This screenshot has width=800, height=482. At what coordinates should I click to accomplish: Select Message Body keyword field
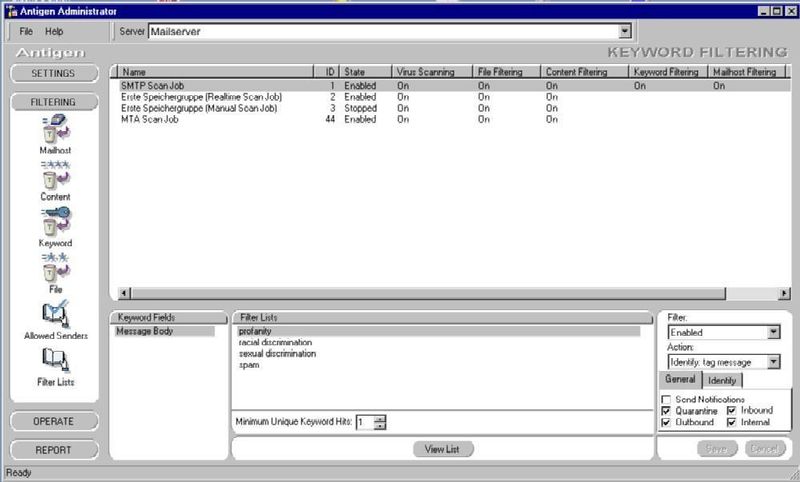(x=164, y=332)
